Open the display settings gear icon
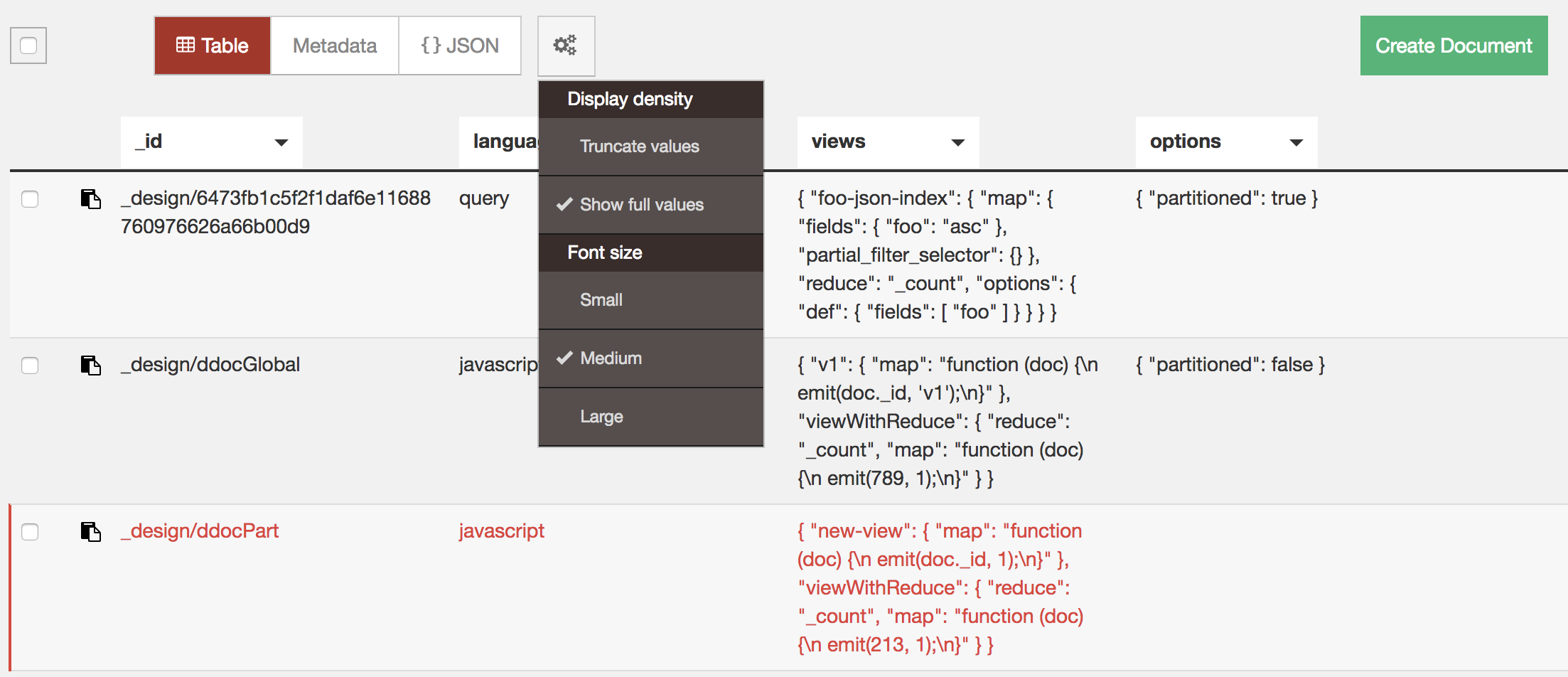The height and width of the screenshot is (677, 1568). click(566, 46)
